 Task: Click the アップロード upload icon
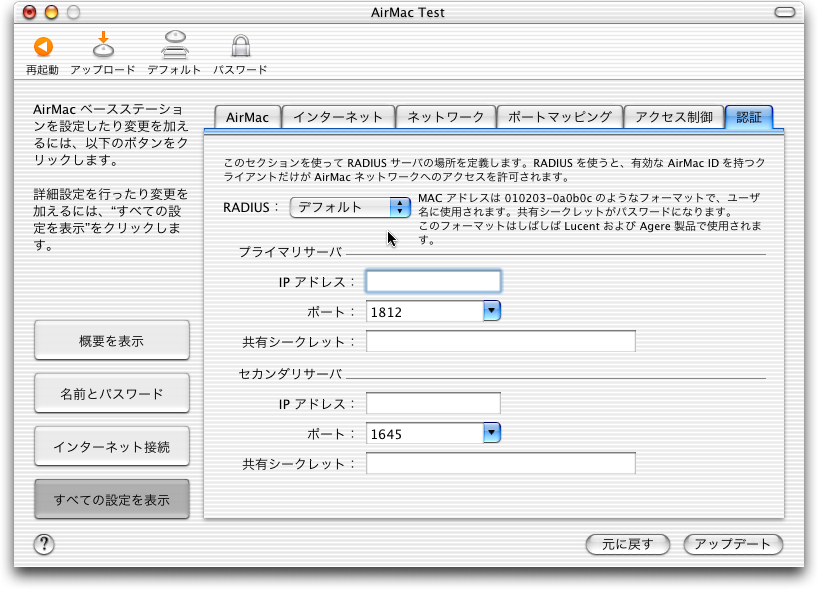point(102,47)
